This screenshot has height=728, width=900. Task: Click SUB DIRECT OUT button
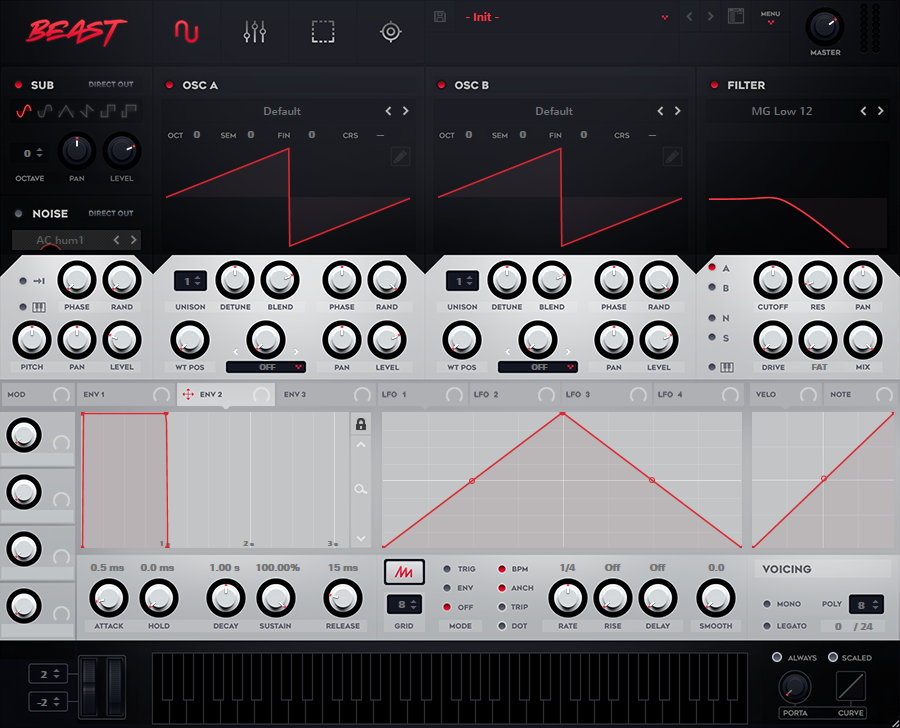[111, 84]
